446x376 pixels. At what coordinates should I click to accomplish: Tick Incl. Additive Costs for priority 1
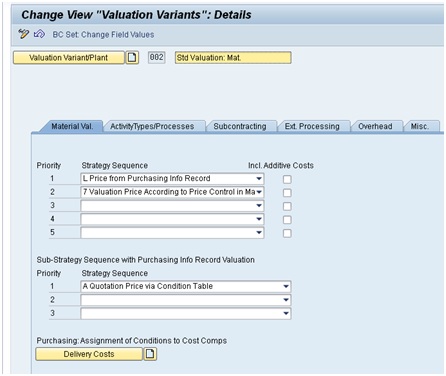287,179
